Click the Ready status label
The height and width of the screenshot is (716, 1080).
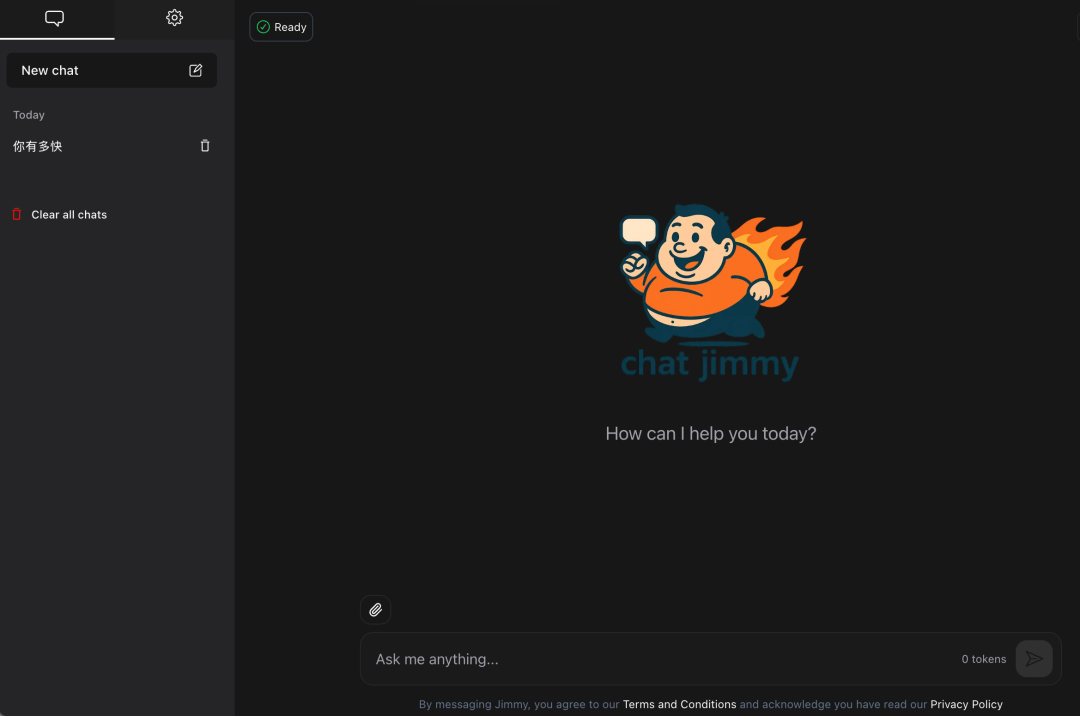(290, 27)
